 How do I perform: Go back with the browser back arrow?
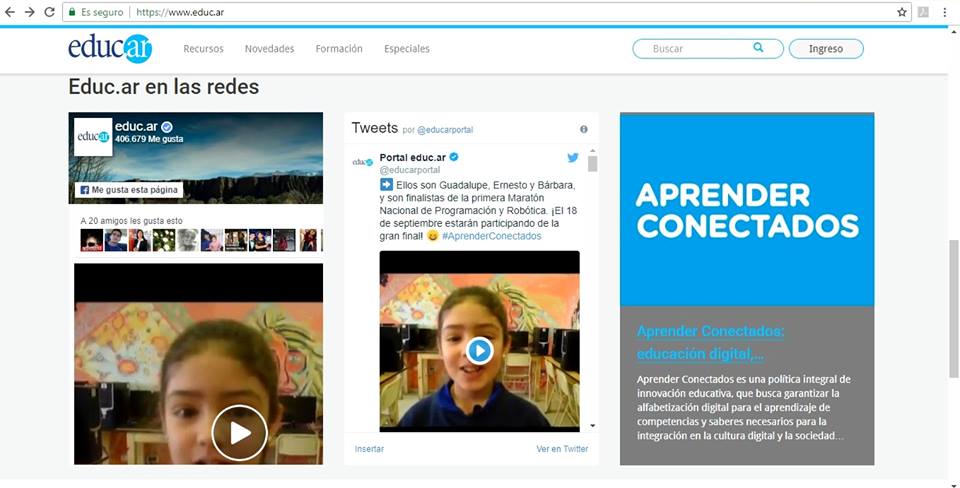coord(10,12)
